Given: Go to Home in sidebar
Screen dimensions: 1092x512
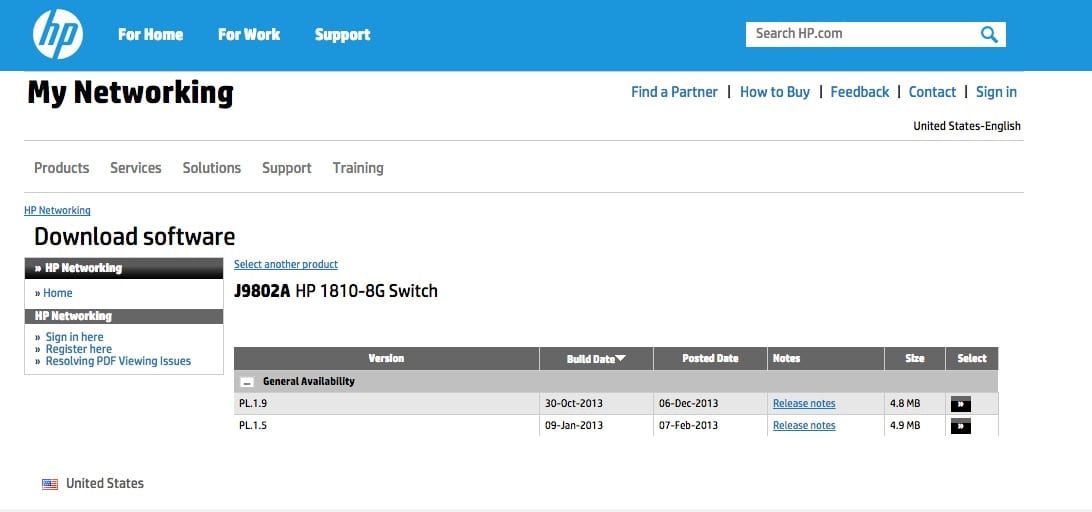Looking at the screenshot, I should click(x=58, y=293).
